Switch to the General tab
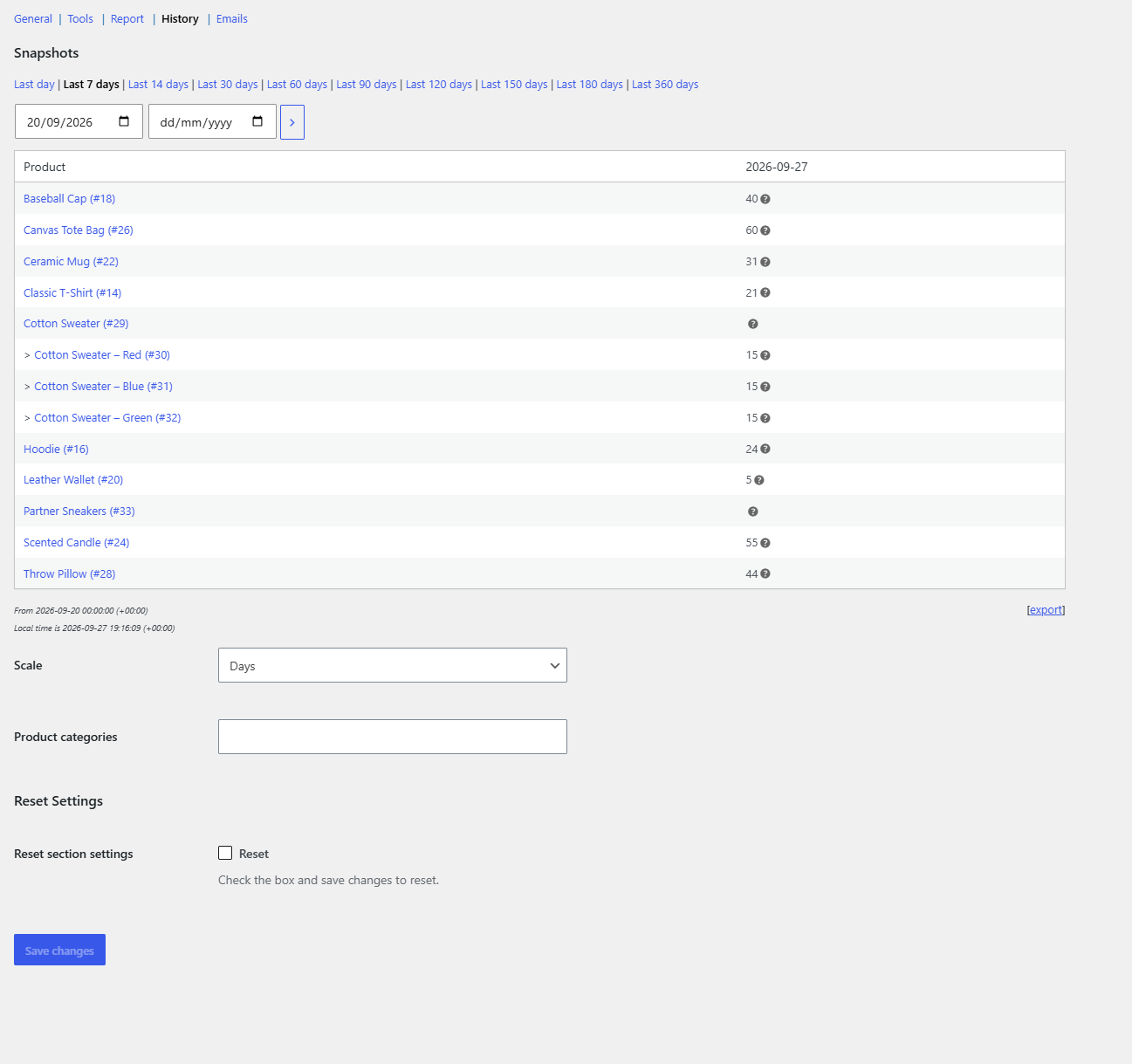The width and height of the screenshot is (1132, 1064). coord(33,19)
